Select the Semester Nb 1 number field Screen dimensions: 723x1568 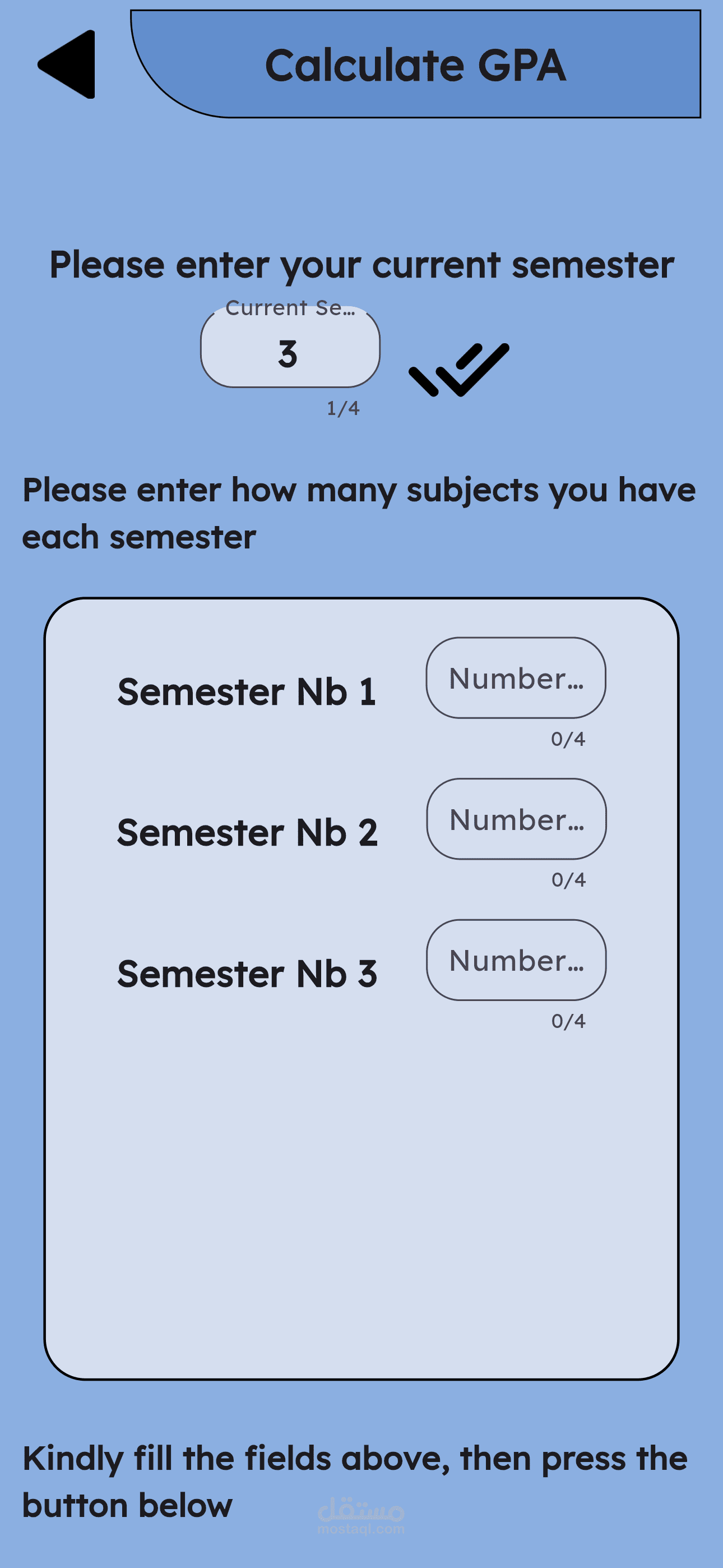click(516, 678)
